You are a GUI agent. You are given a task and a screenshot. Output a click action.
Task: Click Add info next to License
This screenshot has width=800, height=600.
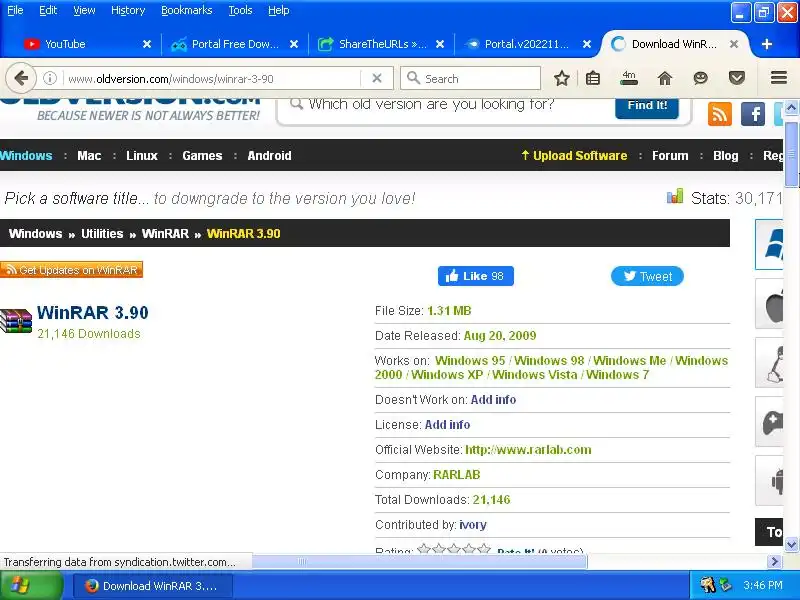(x=447, y=424)
